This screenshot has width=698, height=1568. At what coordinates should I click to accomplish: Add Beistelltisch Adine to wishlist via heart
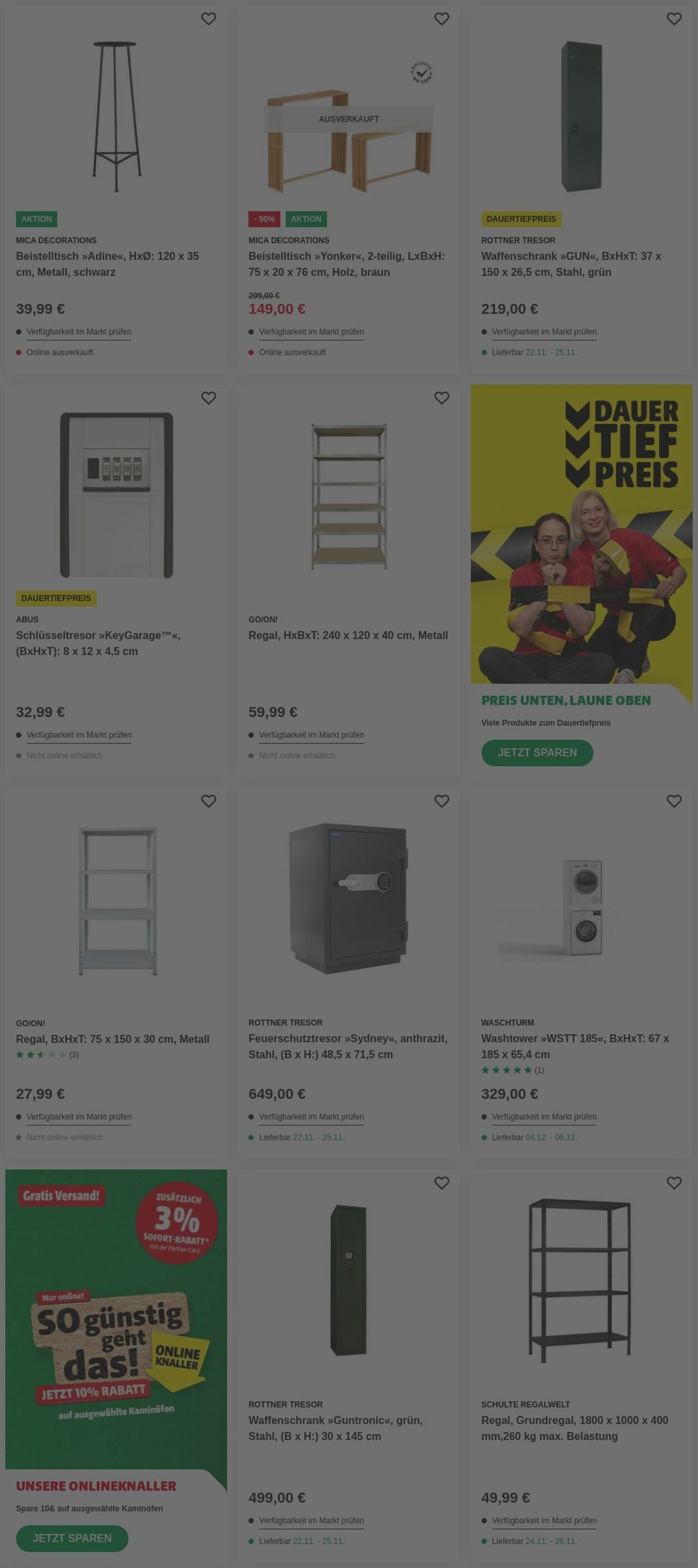209,19
